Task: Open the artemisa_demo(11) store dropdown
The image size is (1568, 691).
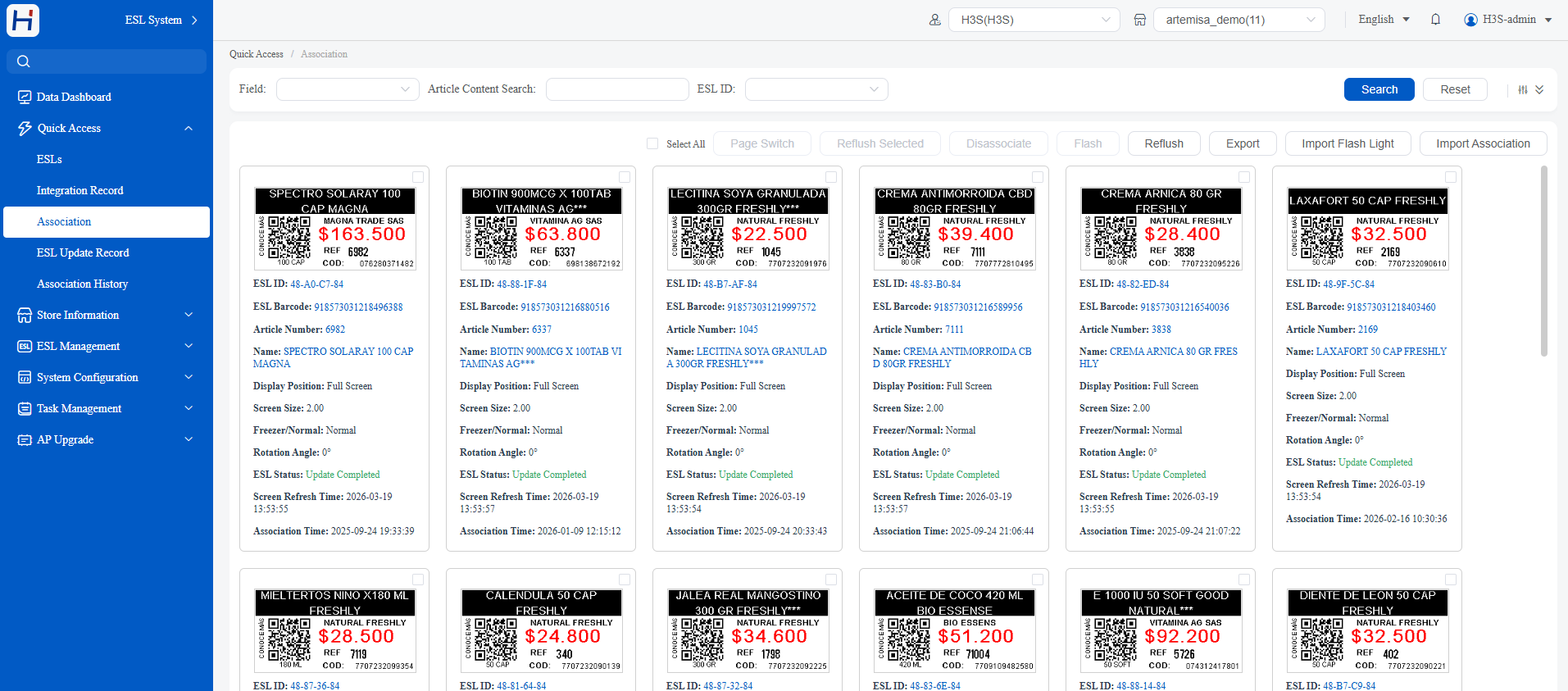Action: (1238, 20)
